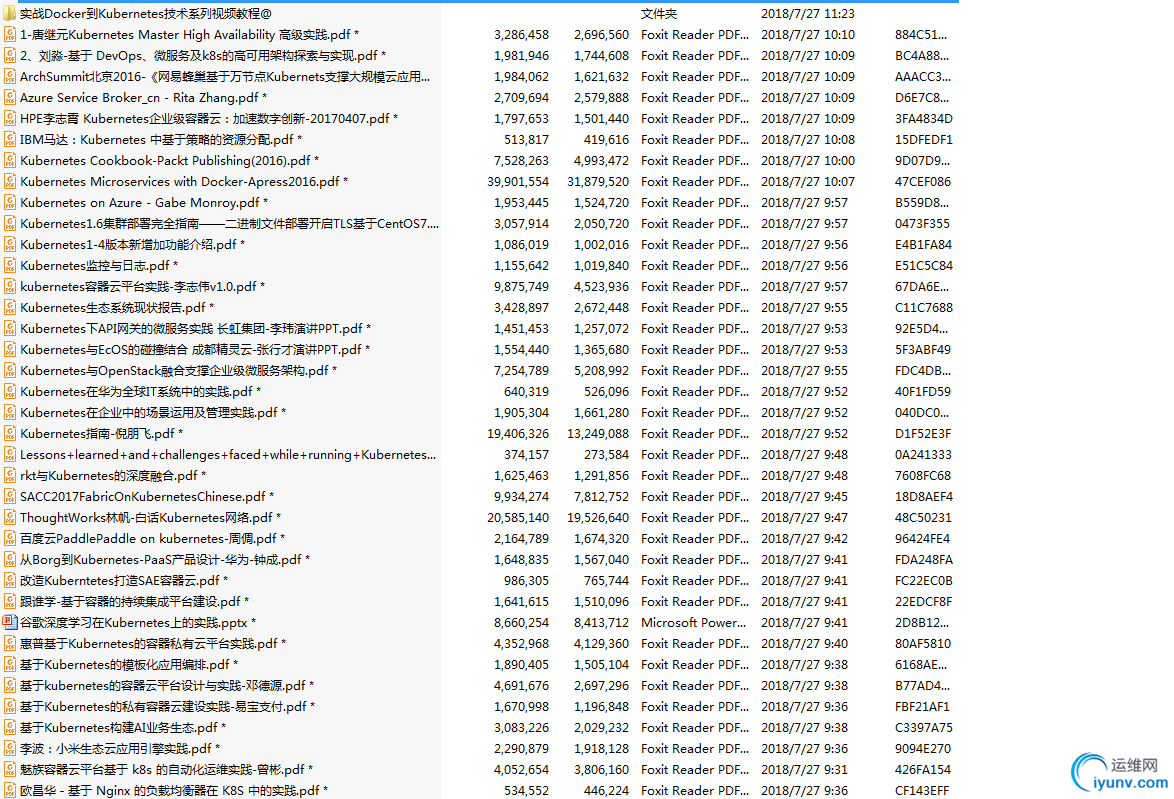Viewport: 1174px width, 799px height.
Task: Select PDF icon for 从Borg到Kubernetes-PaaS产品设计 file
Action: pos(10,559)
